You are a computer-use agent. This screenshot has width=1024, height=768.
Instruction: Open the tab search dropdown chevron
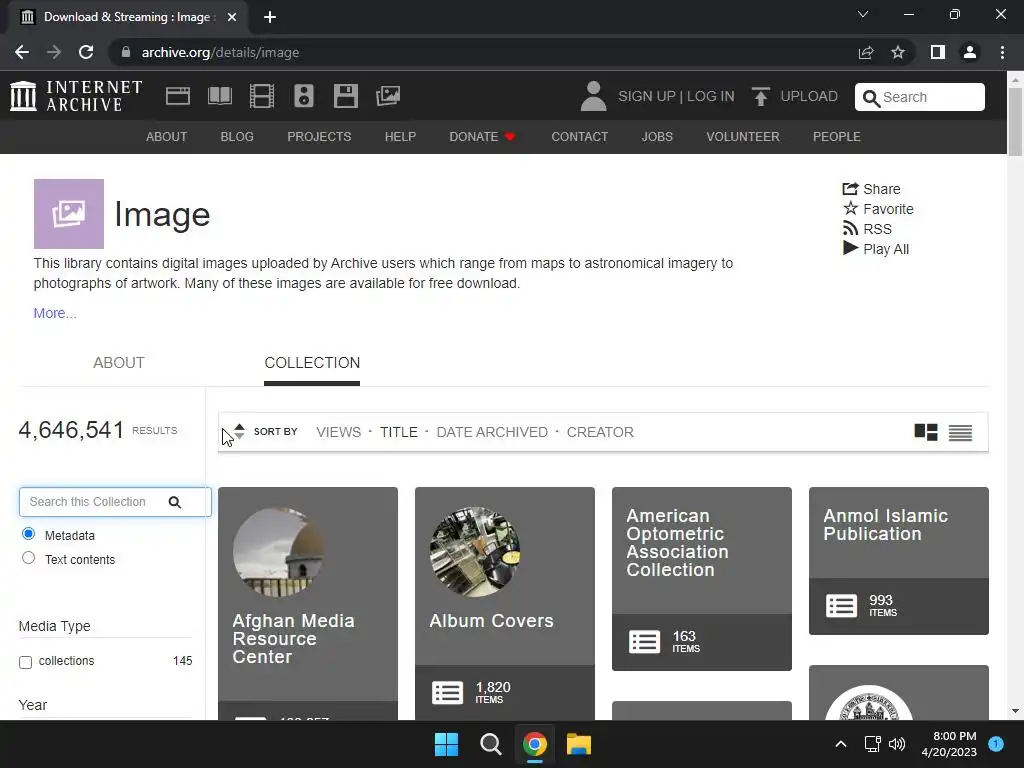point(863,14)
